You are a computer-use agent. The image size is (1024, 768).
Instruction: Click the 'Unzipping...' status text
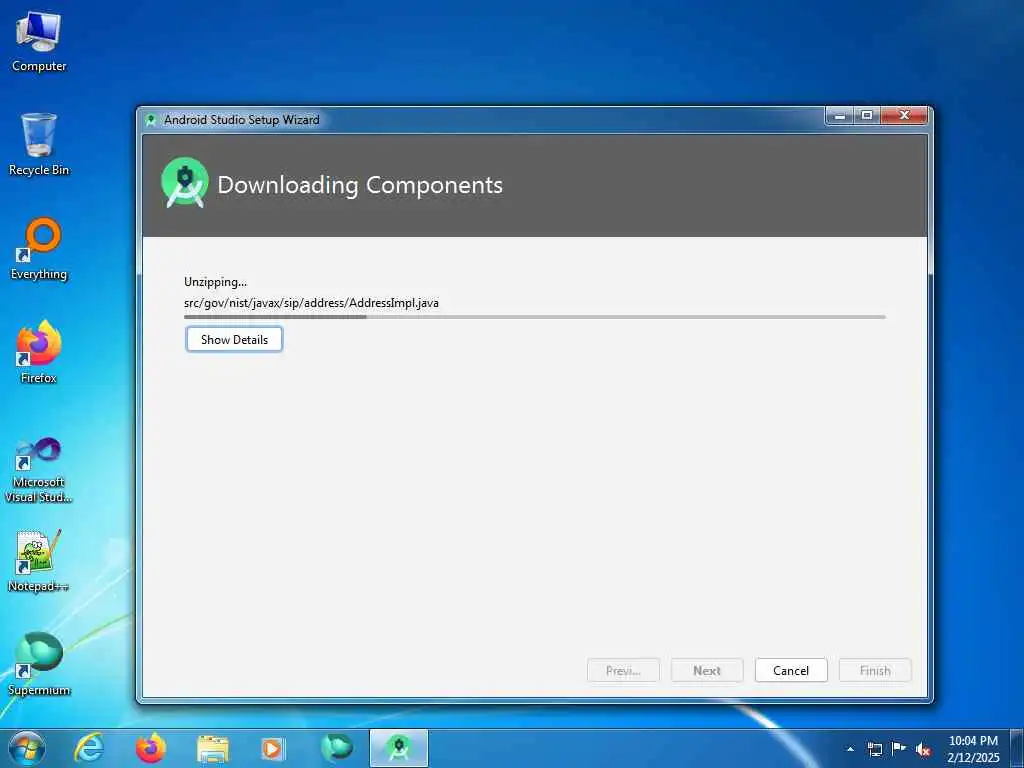(x=216, y=282)
